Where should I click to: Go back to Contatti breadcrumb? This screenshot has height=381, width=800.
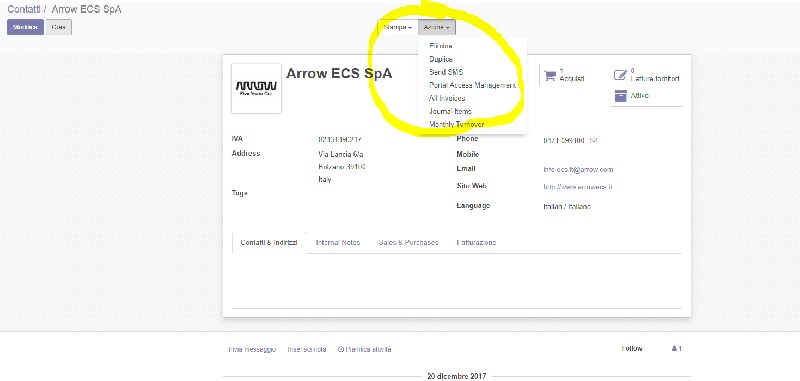[24, 9]
